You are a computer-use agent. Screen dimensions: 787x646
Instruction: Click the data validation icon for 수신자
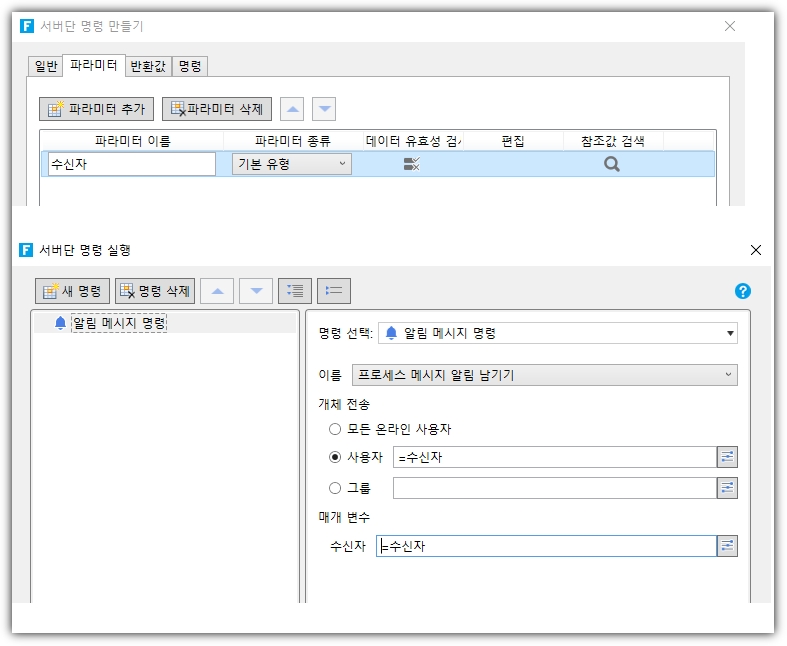411,164
